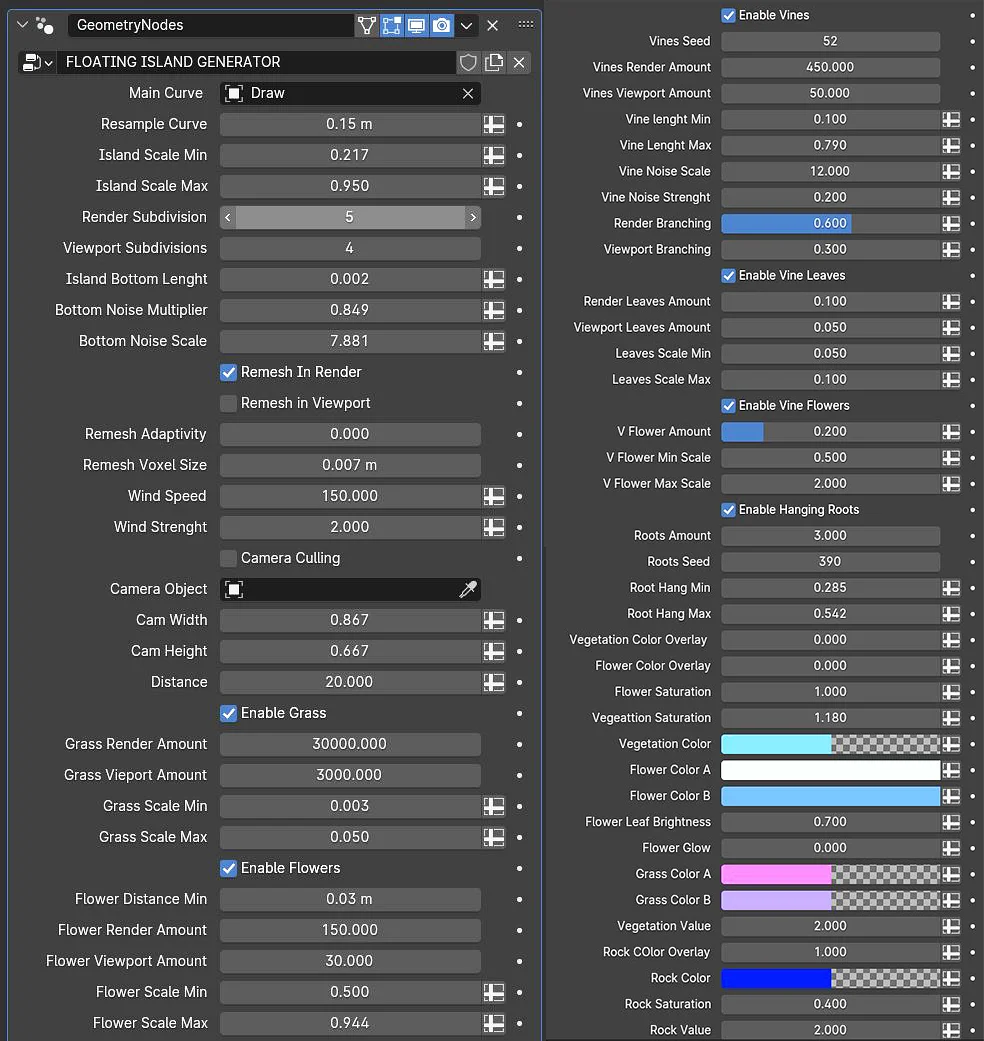Click the fake user shield icon
Image resolution: width=984 pixels, height=1041 pixels.
click(468, 62)
